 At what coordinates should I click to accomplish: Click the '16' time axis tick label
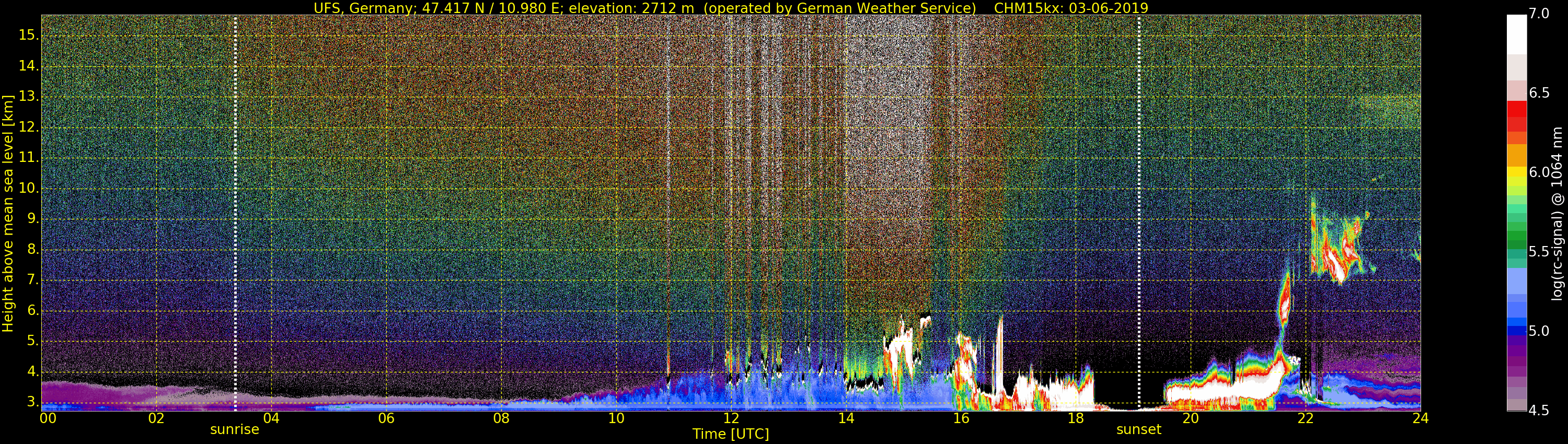[961, 418]
